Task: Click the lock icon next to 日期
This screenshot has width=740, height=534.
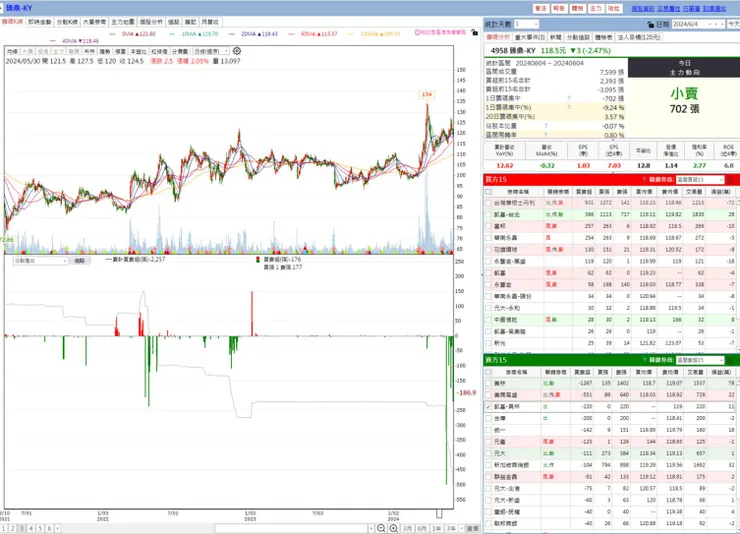Action: (x=651, y=24)
